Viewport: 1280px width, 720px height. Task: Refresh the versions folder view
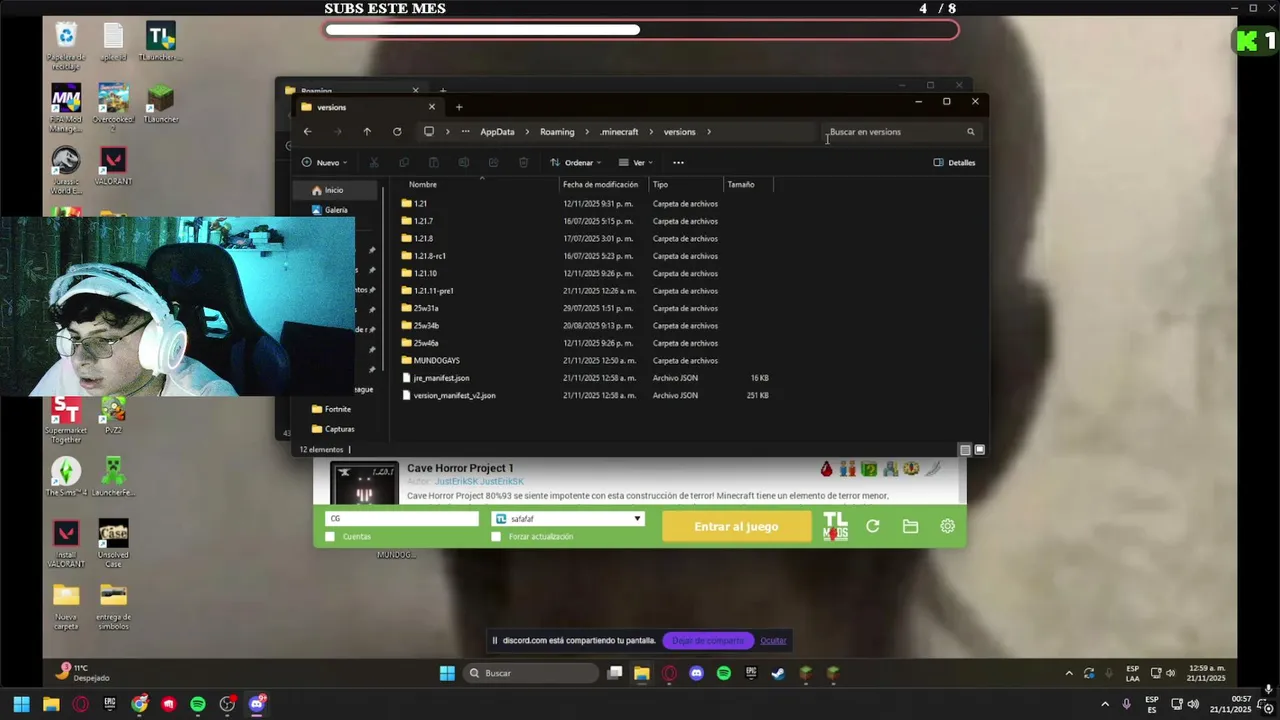click(x=397, y=132)
